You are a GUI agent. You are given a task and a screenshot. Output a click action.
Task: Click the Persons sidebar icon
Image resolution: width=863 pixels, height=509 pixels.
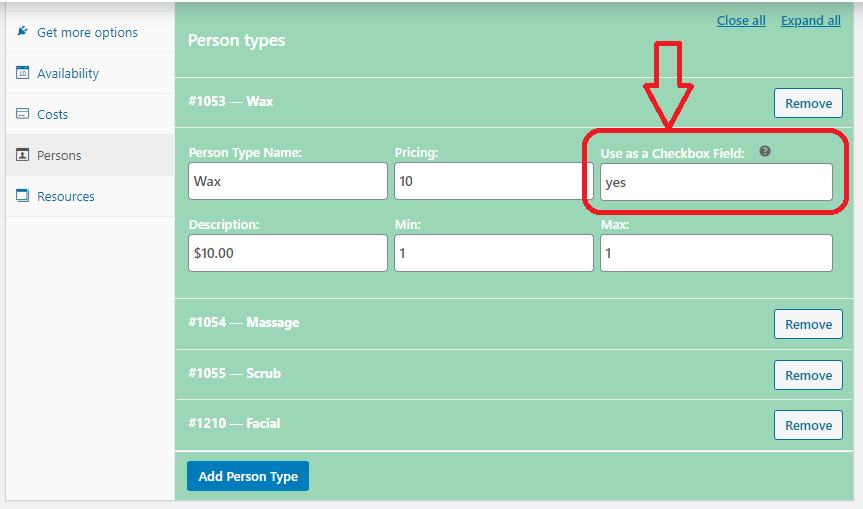[23, 155]
